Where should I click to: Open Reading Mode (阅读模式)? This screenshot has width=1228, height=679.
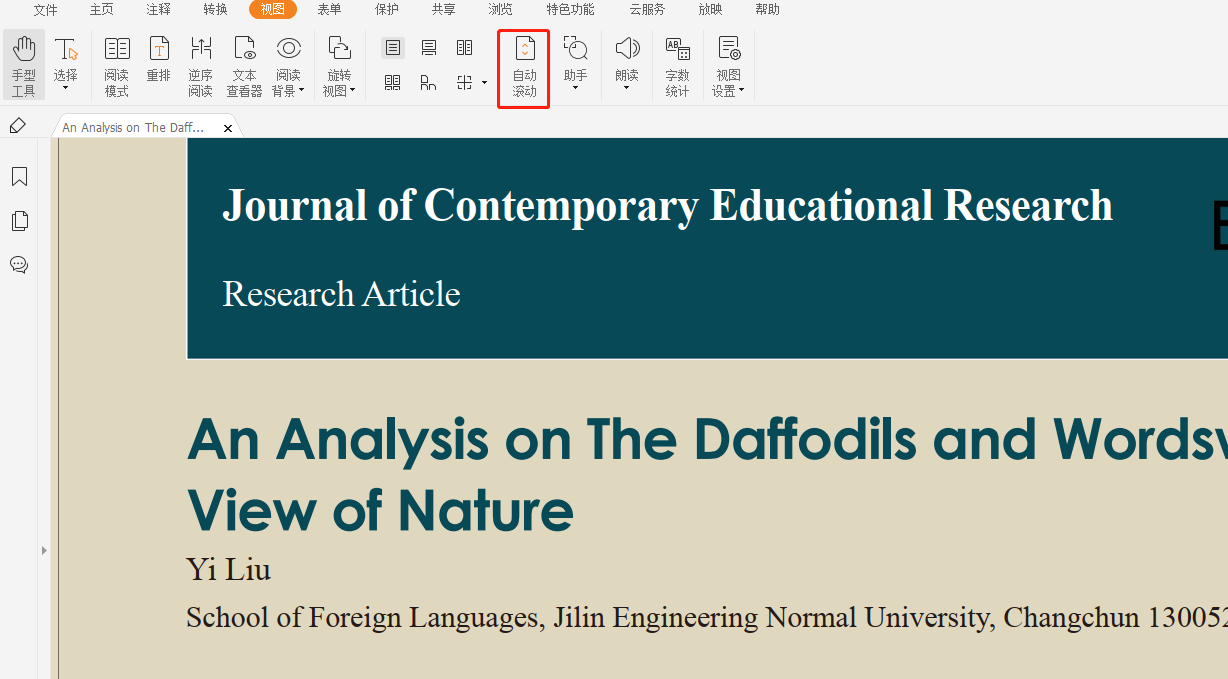117,66
